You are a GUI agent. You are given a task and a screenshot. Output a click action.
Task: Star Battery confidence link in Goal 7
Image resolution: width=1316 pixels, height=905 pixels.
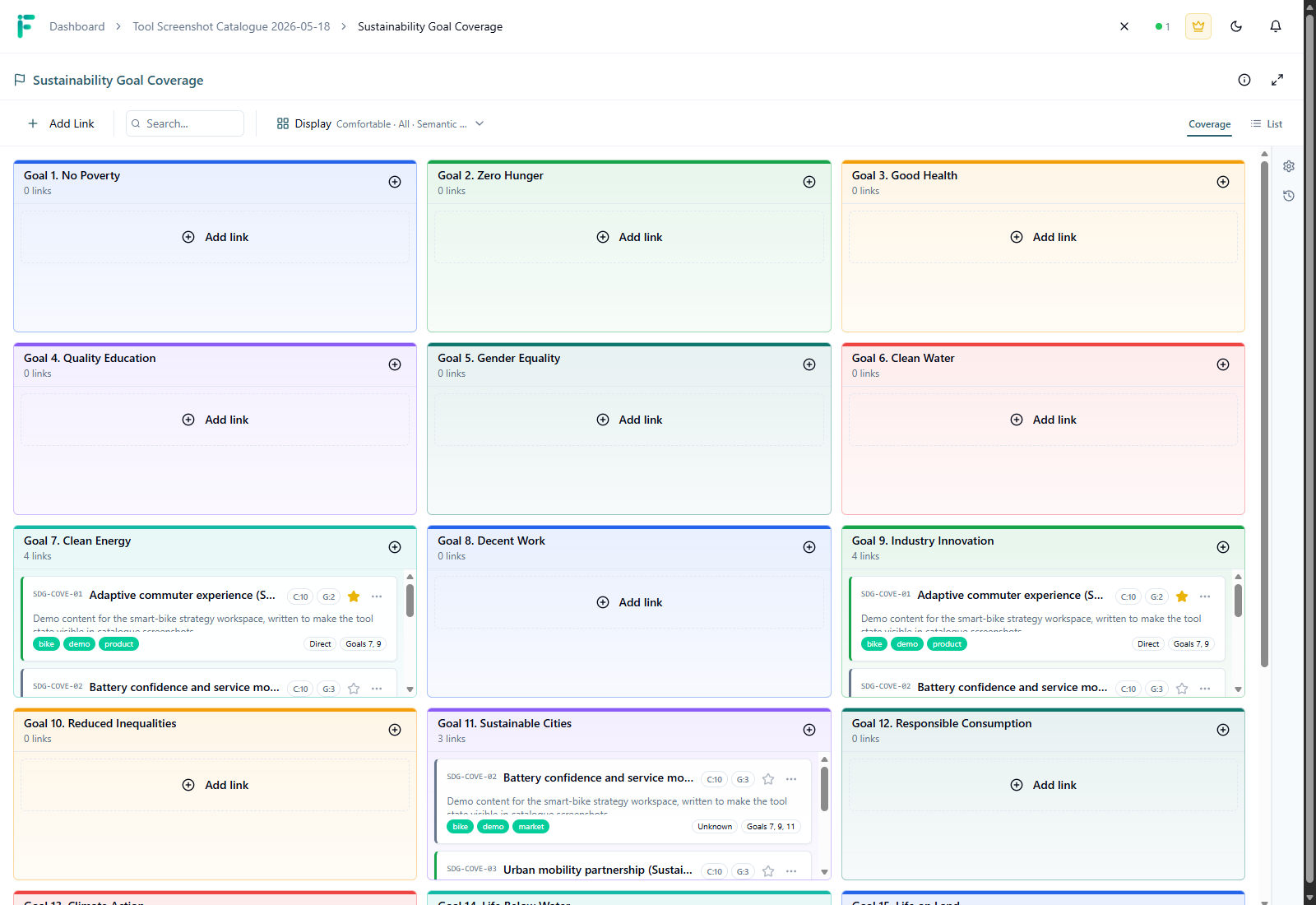point(354,689)
